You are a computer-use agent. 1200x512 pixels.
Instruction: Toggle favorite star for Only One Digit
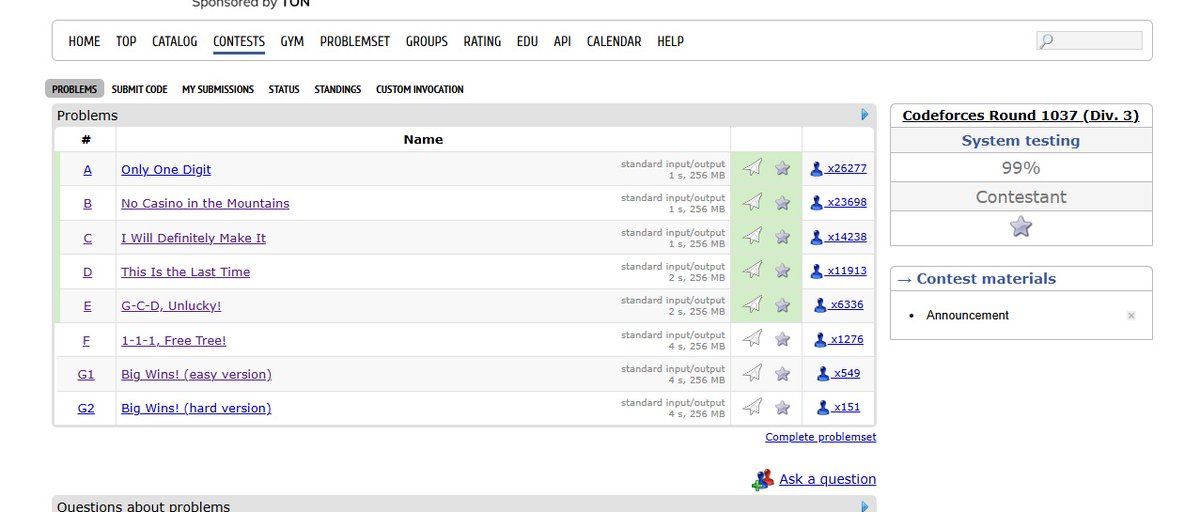[x=783, y=168]
